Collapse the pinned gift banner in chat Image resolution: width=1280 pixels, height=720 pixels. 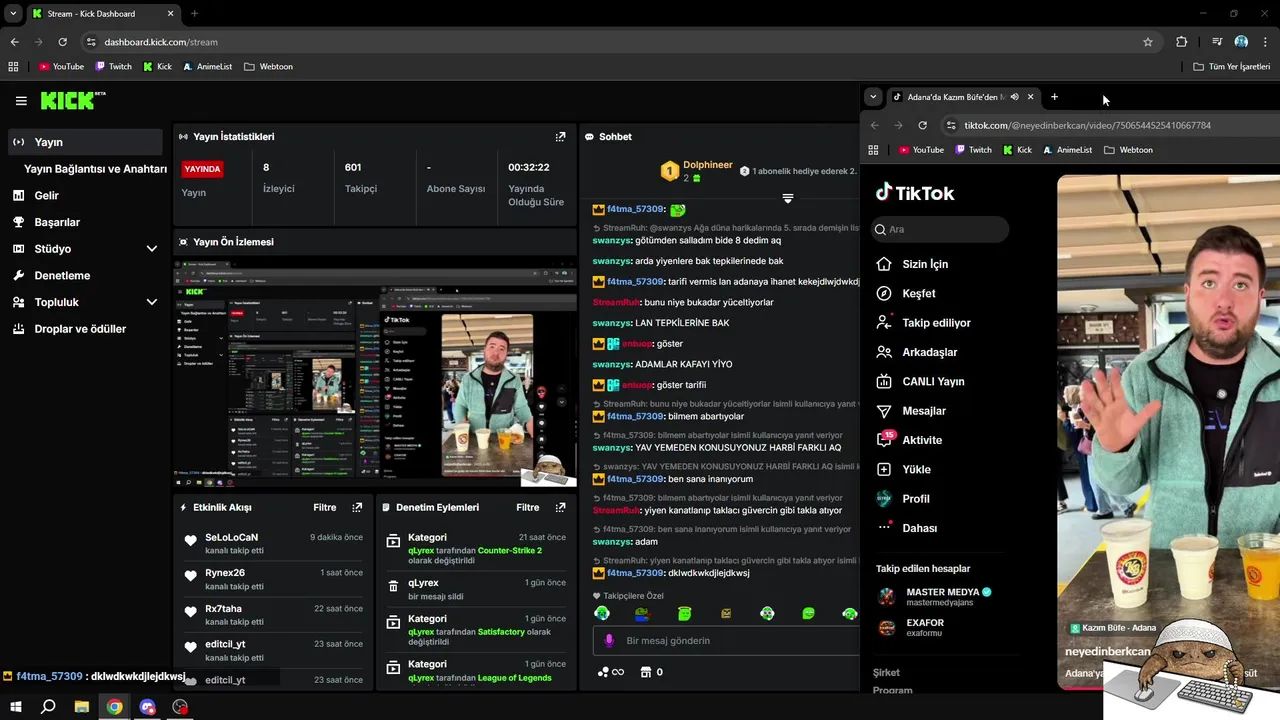click(x=788, y=198)
